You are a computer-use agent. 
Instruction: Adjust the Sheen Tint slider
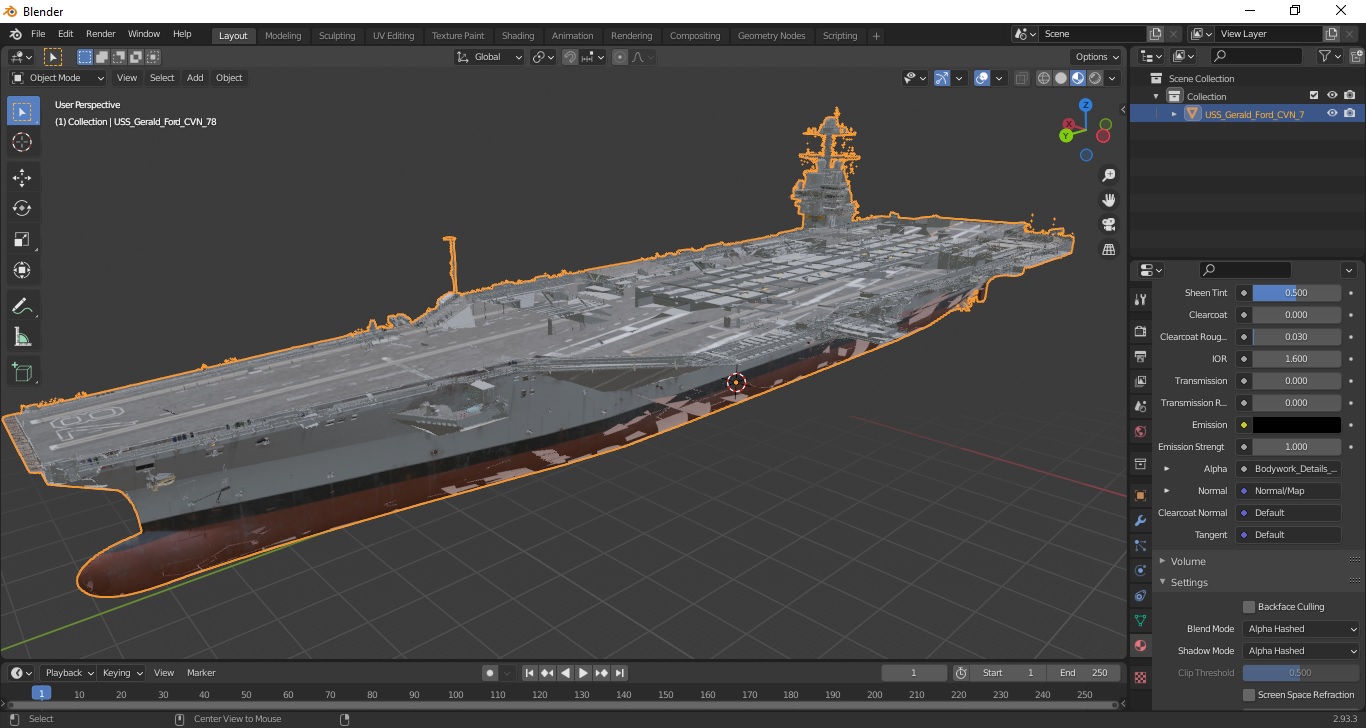pyautogui.click(x=1296, y=293)
